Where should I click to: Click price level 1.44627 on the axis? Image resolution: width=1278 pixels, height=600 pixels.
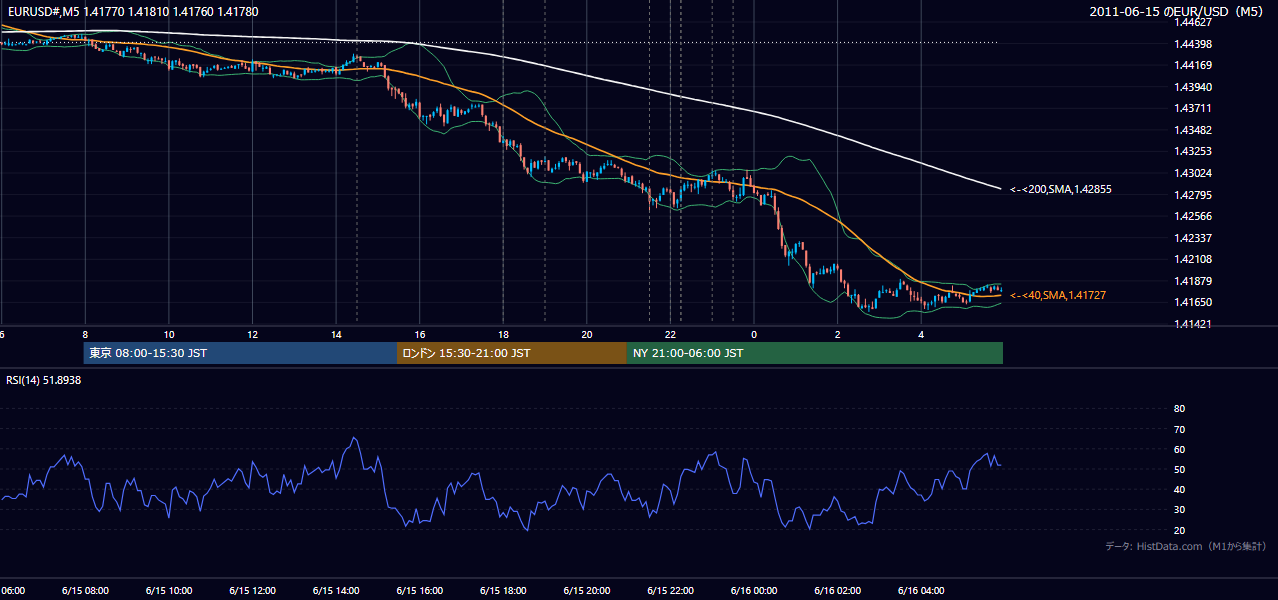pos(1192,22)
